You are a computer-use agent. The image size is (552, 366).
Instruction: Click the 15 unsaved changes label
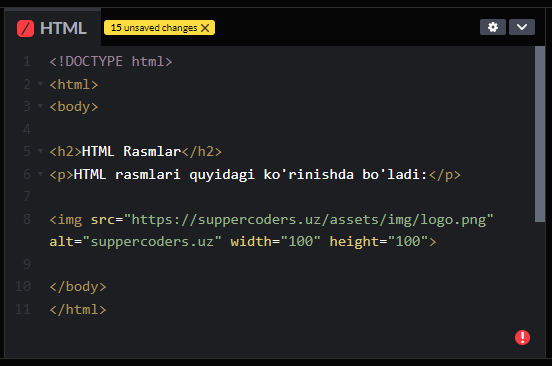154,28
